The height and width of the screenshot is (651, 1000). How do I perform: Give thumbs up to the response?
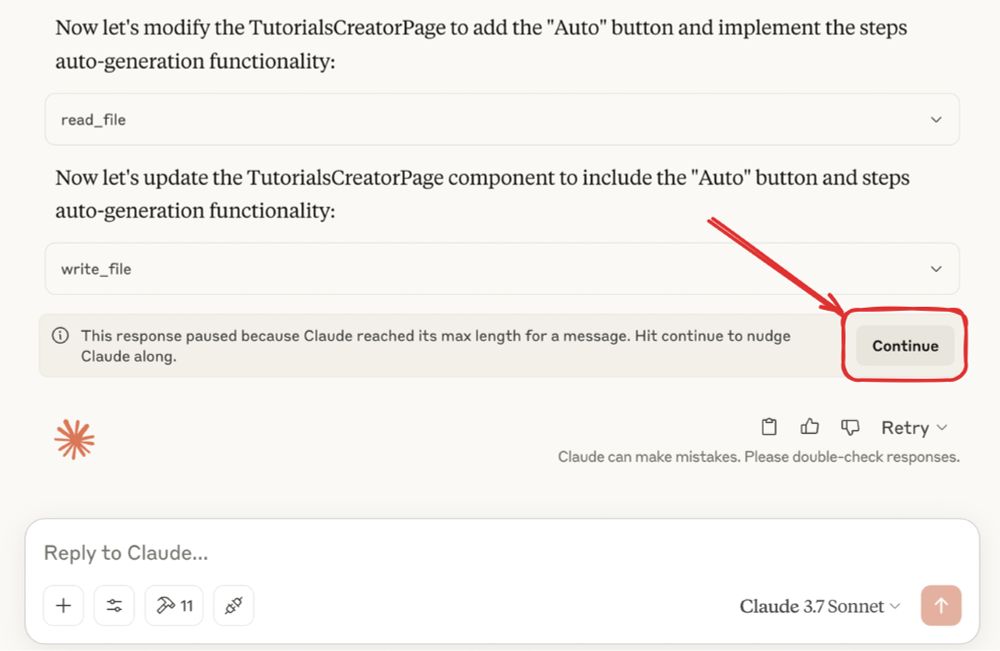(x=809, y=427)
